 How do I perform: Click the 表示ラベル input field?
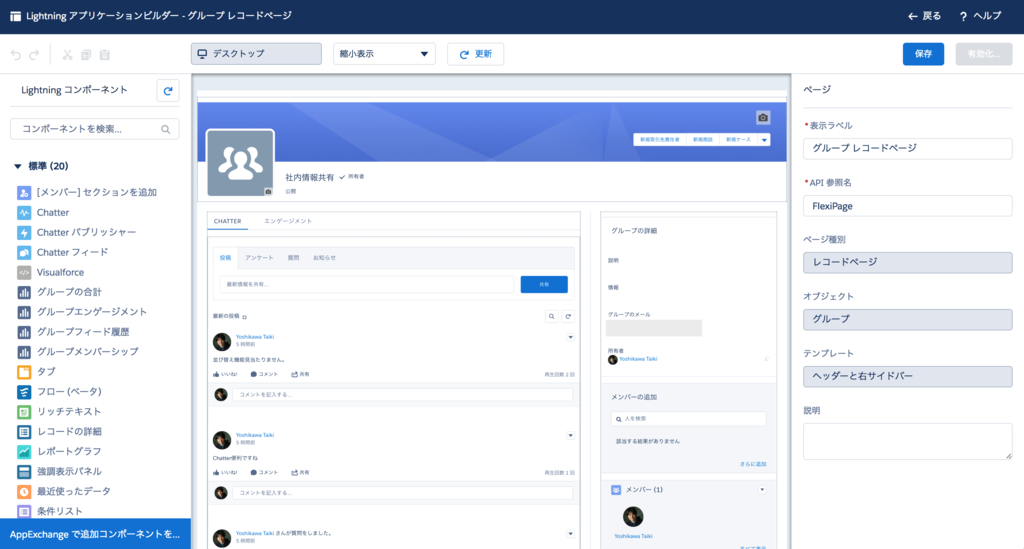click(x=908, y=149)
